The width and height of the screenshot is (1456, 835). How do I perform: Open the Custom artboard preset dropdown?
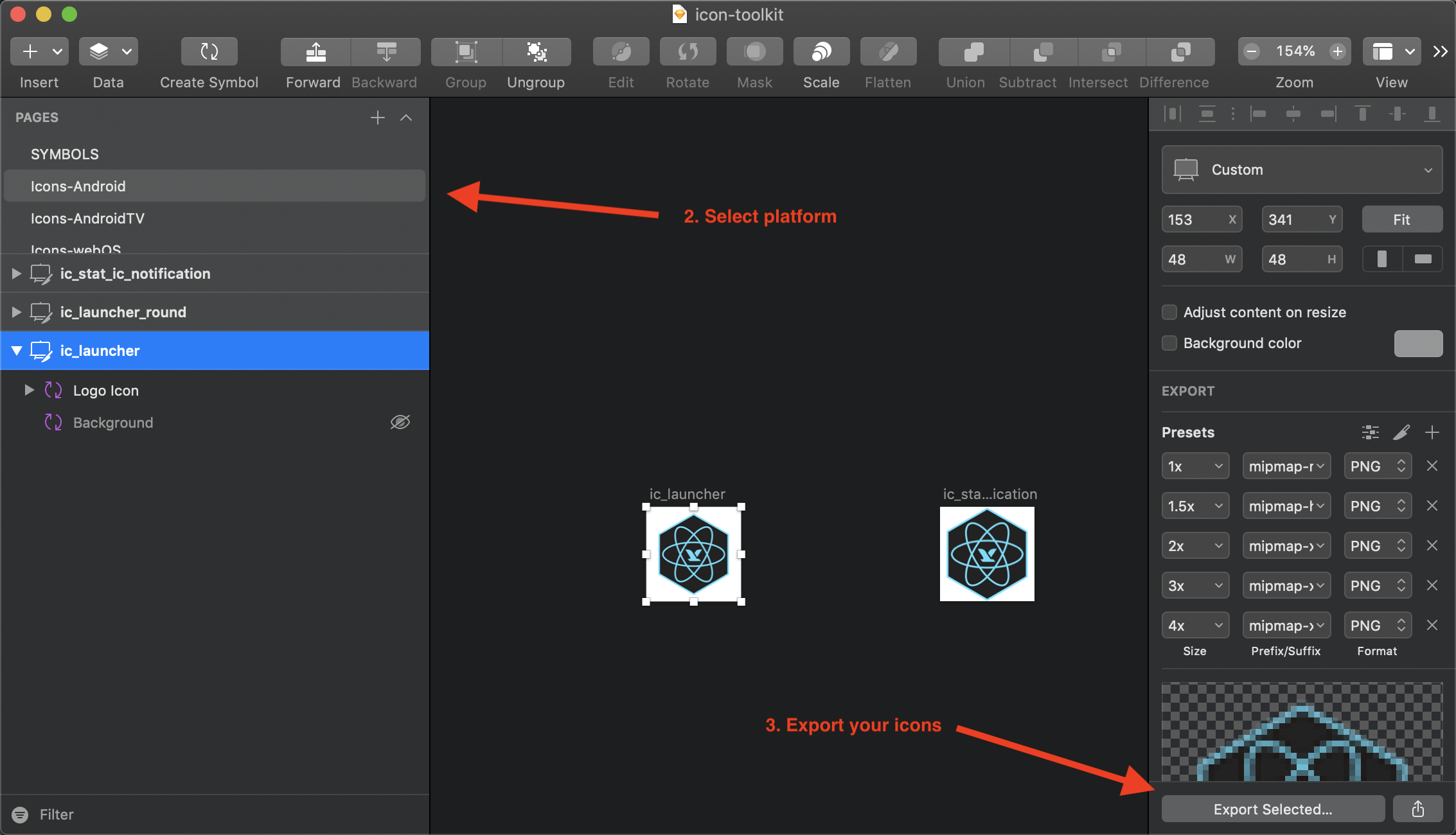click(x=1302, y=170)
